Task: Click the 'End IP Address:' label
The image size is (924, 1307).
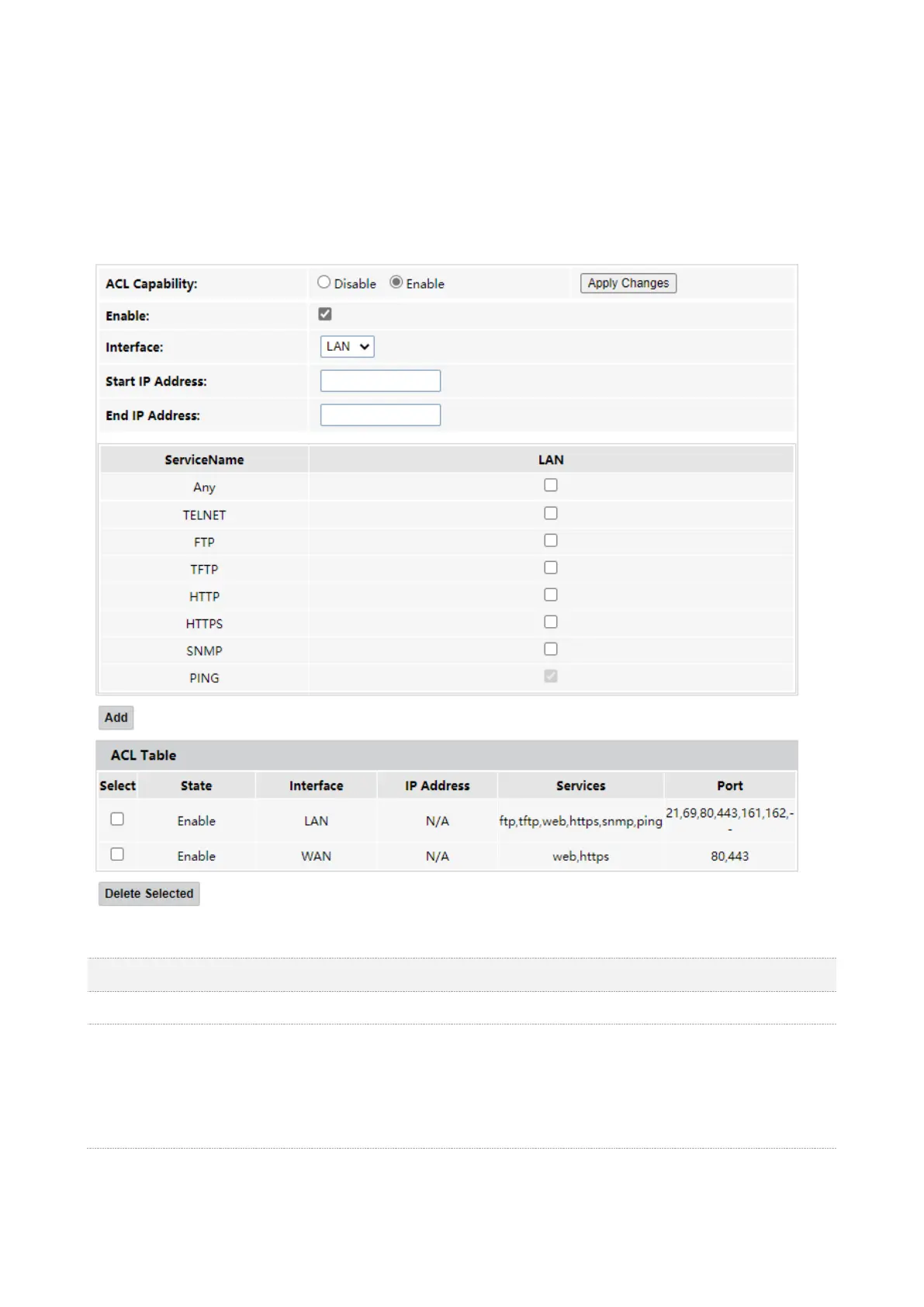Action: coord(153,416)
